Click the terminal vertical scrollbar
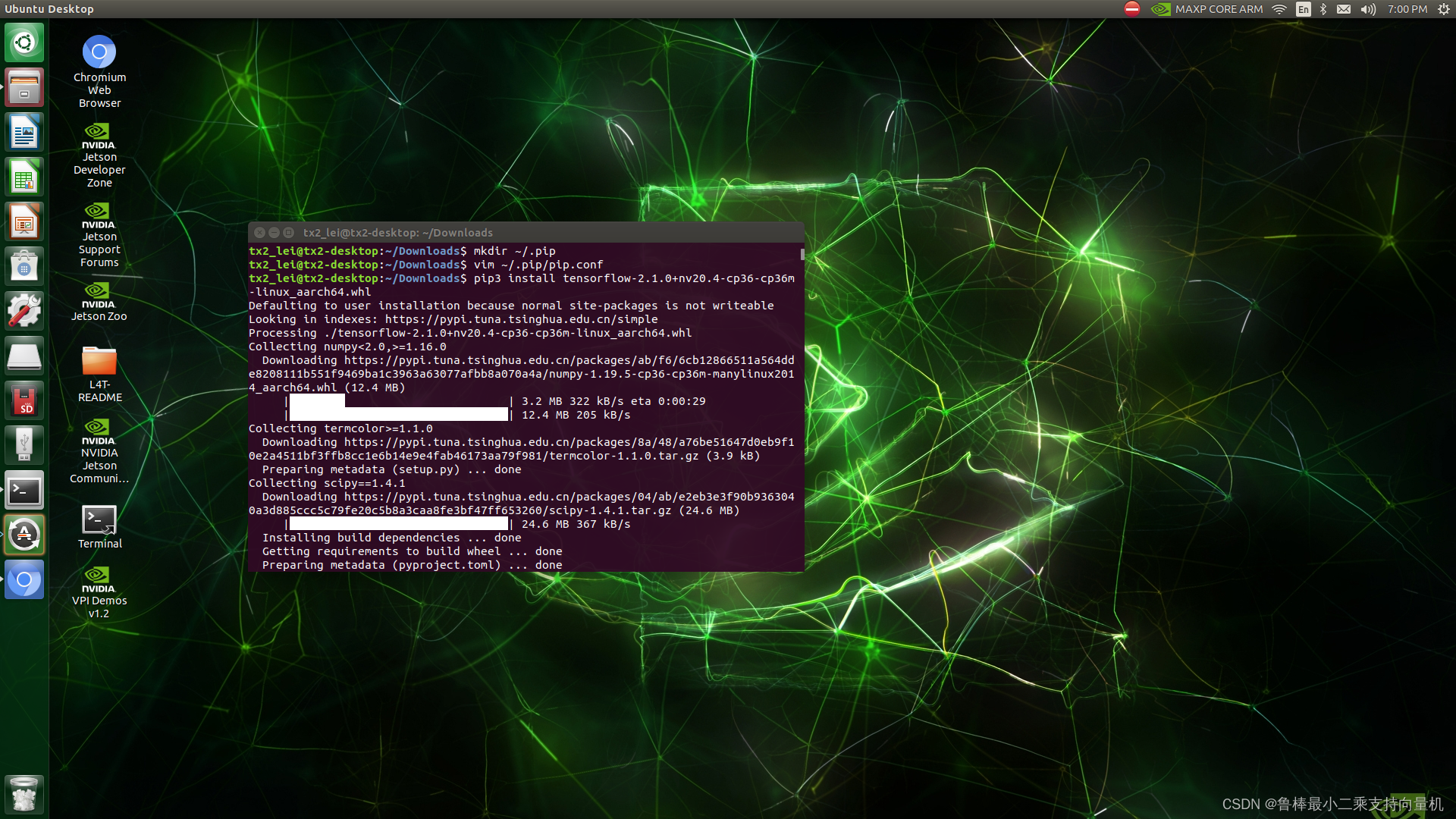The height and width of the screenshot is (819, 1456). coord(802,255)
